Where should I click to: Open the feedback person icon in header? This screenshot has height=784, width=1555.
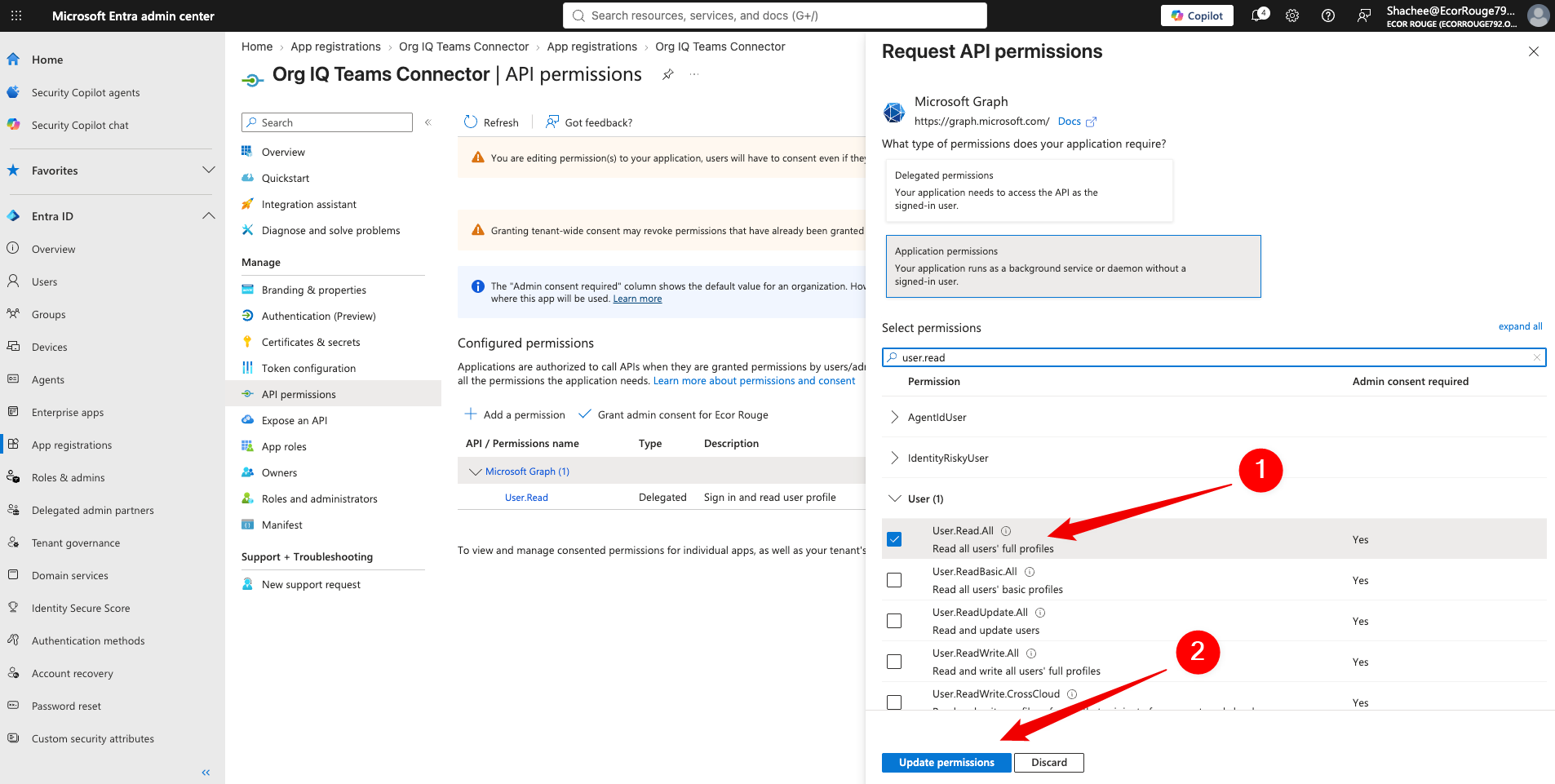click(x=1364, y=16)
